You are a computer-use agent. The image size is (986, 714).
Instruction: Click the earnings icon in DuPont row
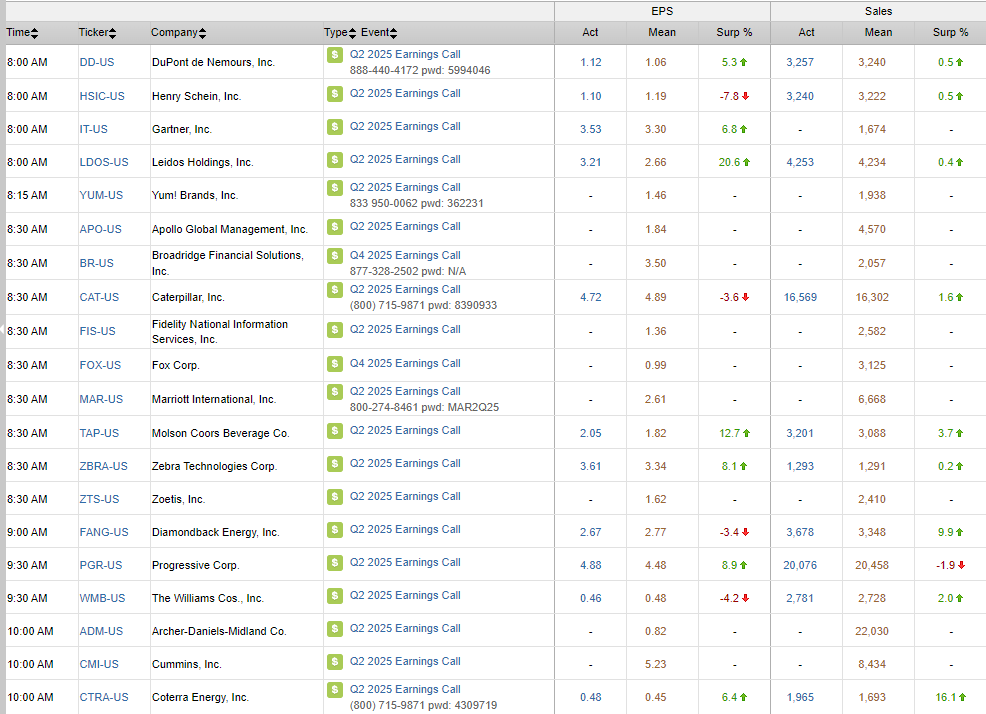pyautogui.click(x=335, y=55)
